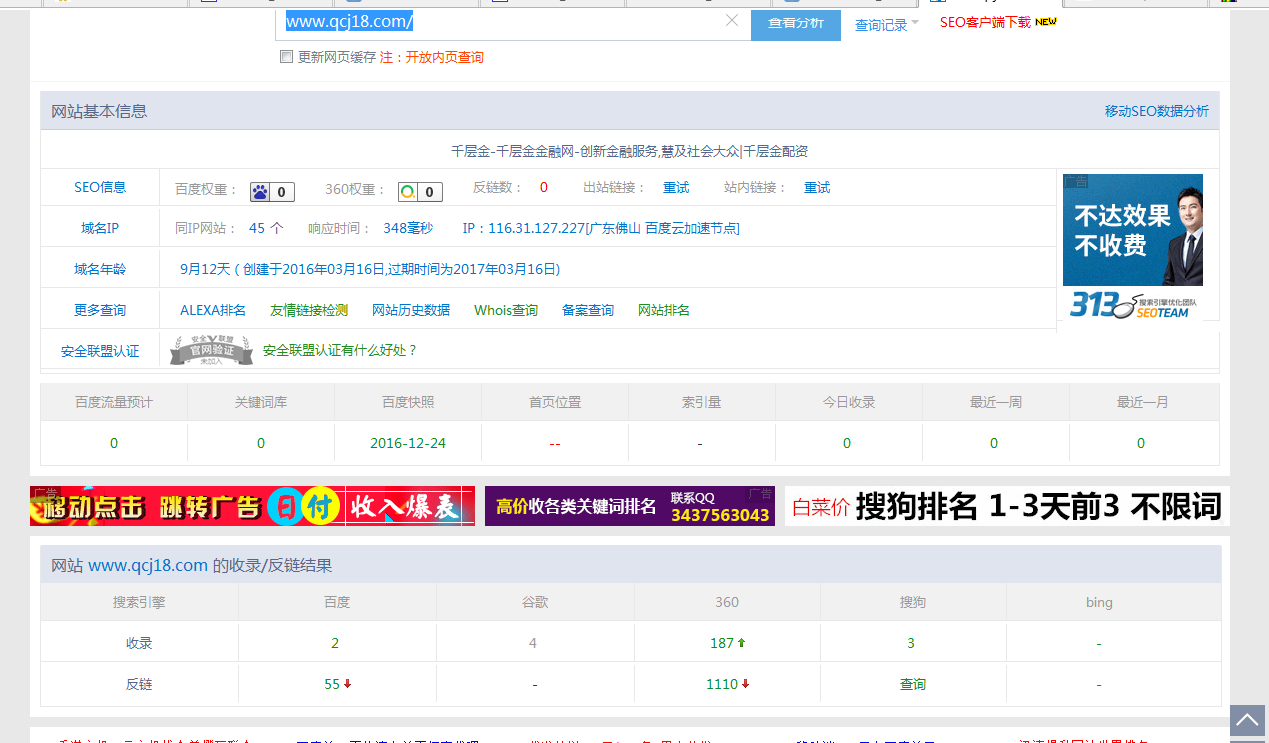The height and width of the screenshot is (743, 1269).
Task: Click 重试 next to 出站链接
Action: click(x=676, y=187)
